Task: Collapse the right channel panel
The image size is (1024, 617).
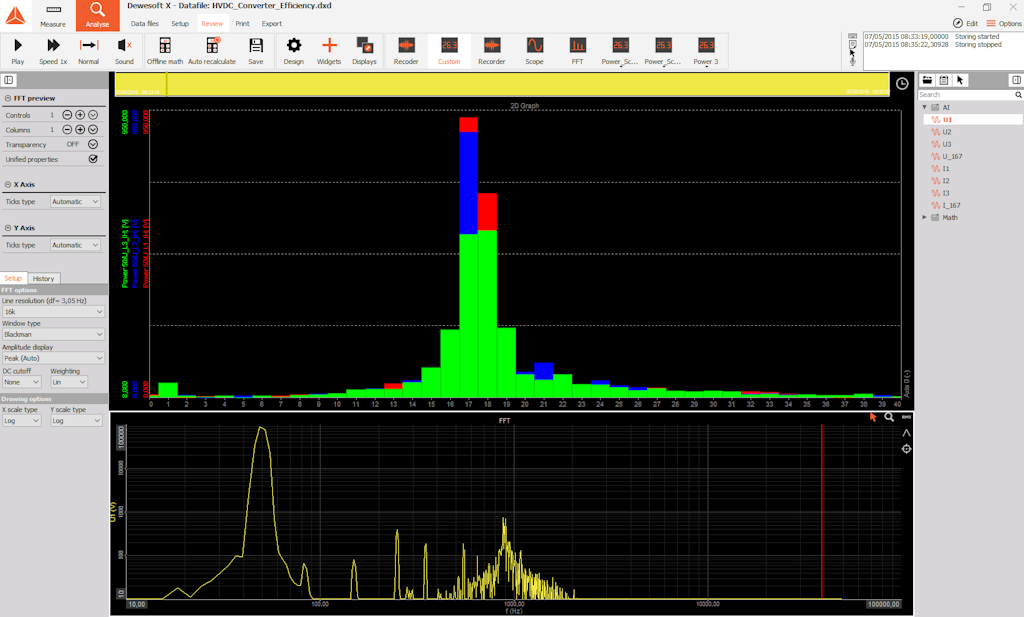Action: pos(1016,80)
